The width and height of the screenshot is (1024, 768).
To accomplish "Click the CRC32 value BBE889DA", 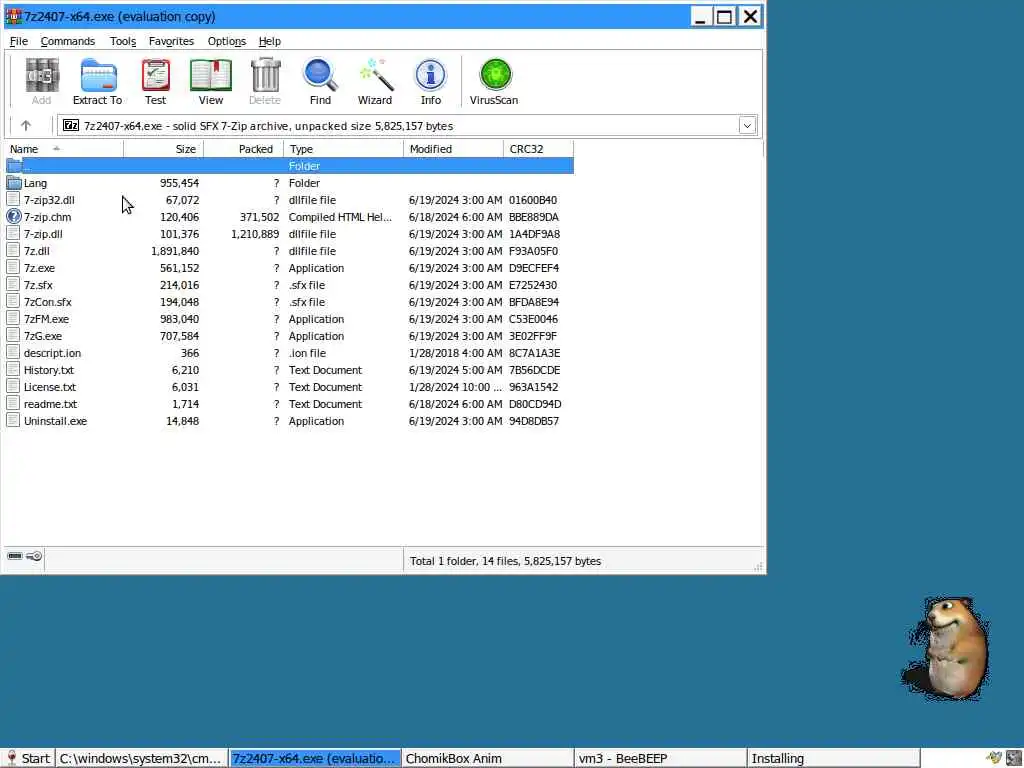I will pyautogui.click(x=534, y=217).
